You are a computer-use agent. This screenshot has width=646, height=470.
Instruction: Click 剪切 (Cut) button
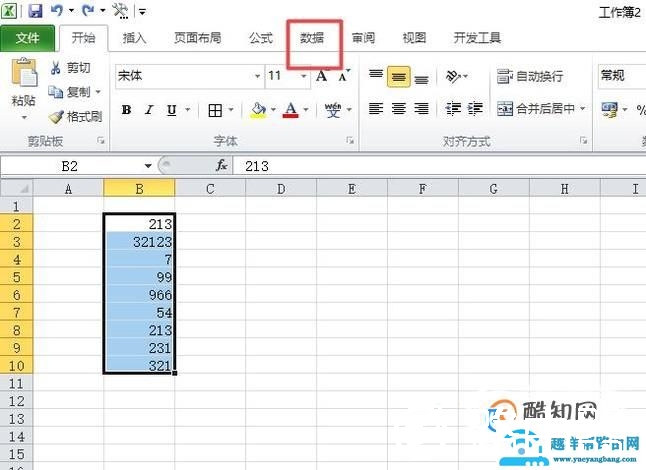click(x=70, y=68)
